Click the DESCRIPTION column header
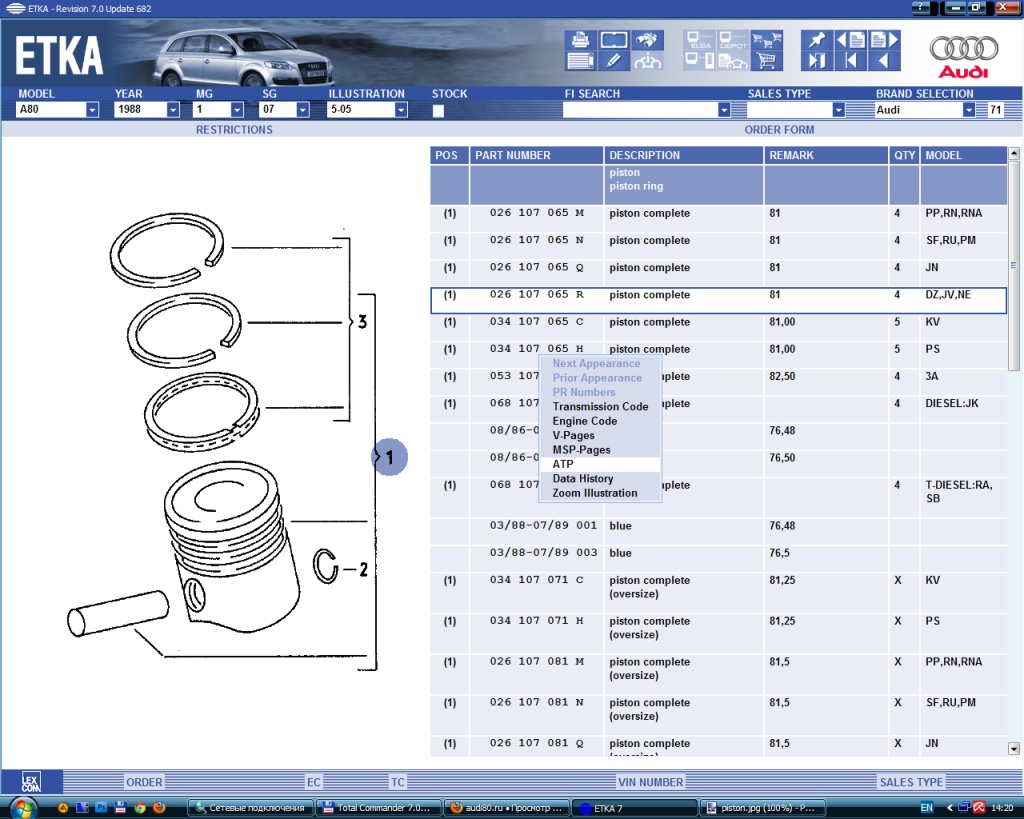 pos(683,155)
